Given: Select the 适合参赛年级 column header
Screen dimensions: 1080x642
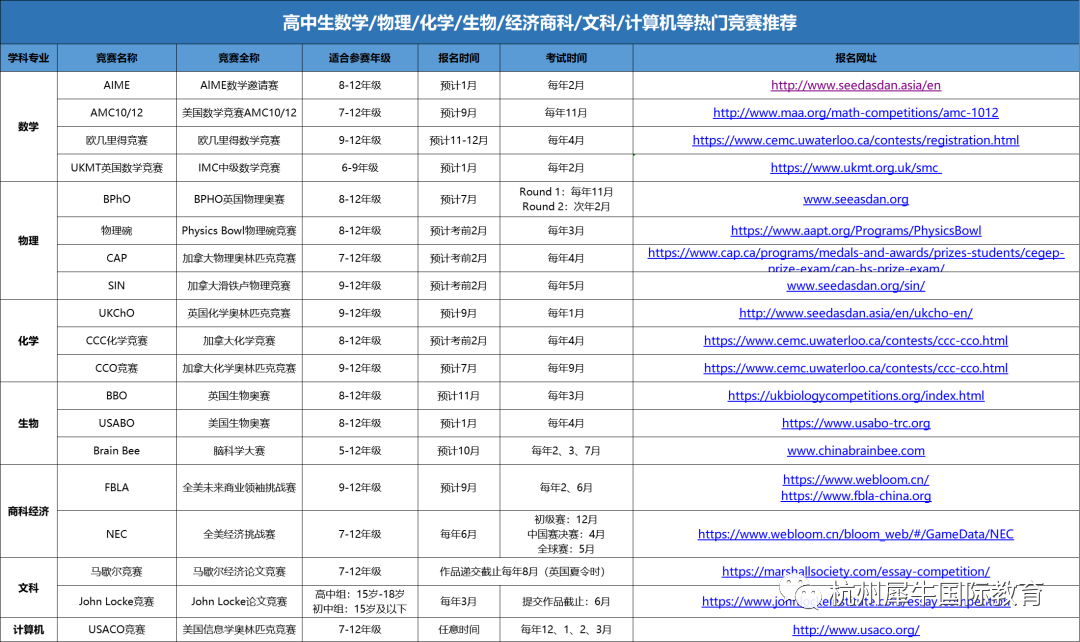Looking at the screenshot, I should point(360,58).
